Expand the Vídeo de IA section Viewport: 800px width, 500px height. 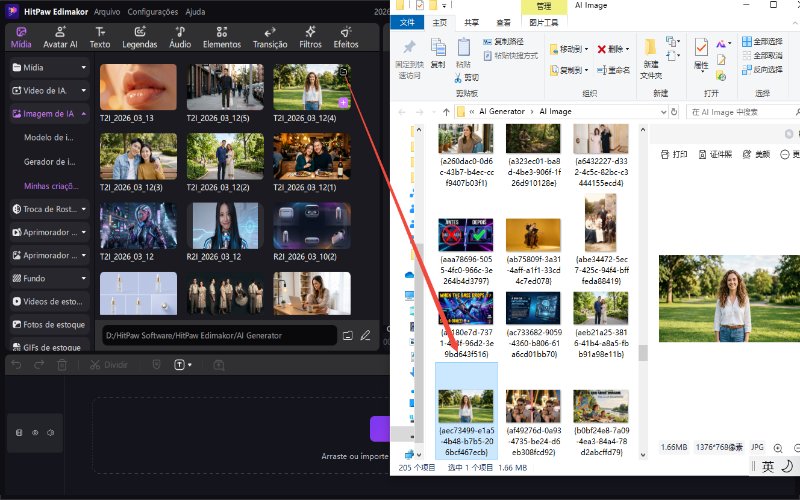[84, 91]
